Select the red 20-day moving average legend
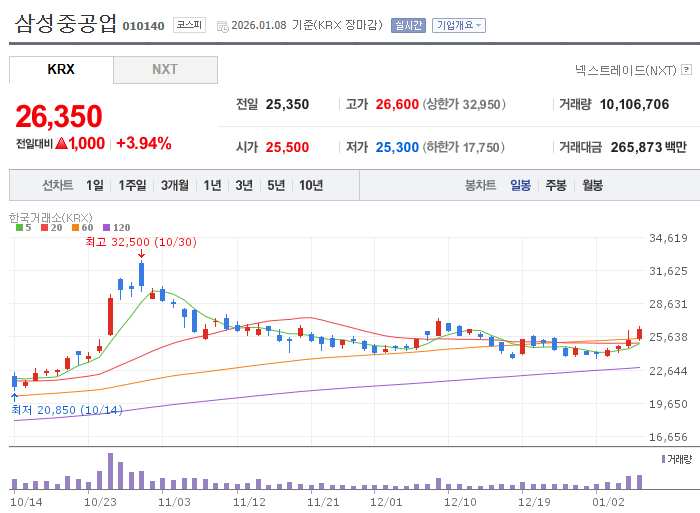700x513 pixels. tap(52, 228)
